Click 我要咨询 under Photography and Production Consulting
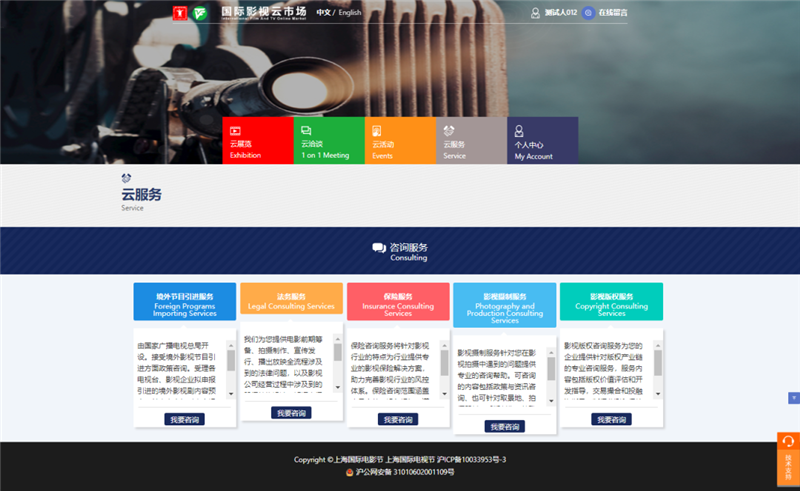Viewport: 800px width, 491px height. tap(504, 426)
